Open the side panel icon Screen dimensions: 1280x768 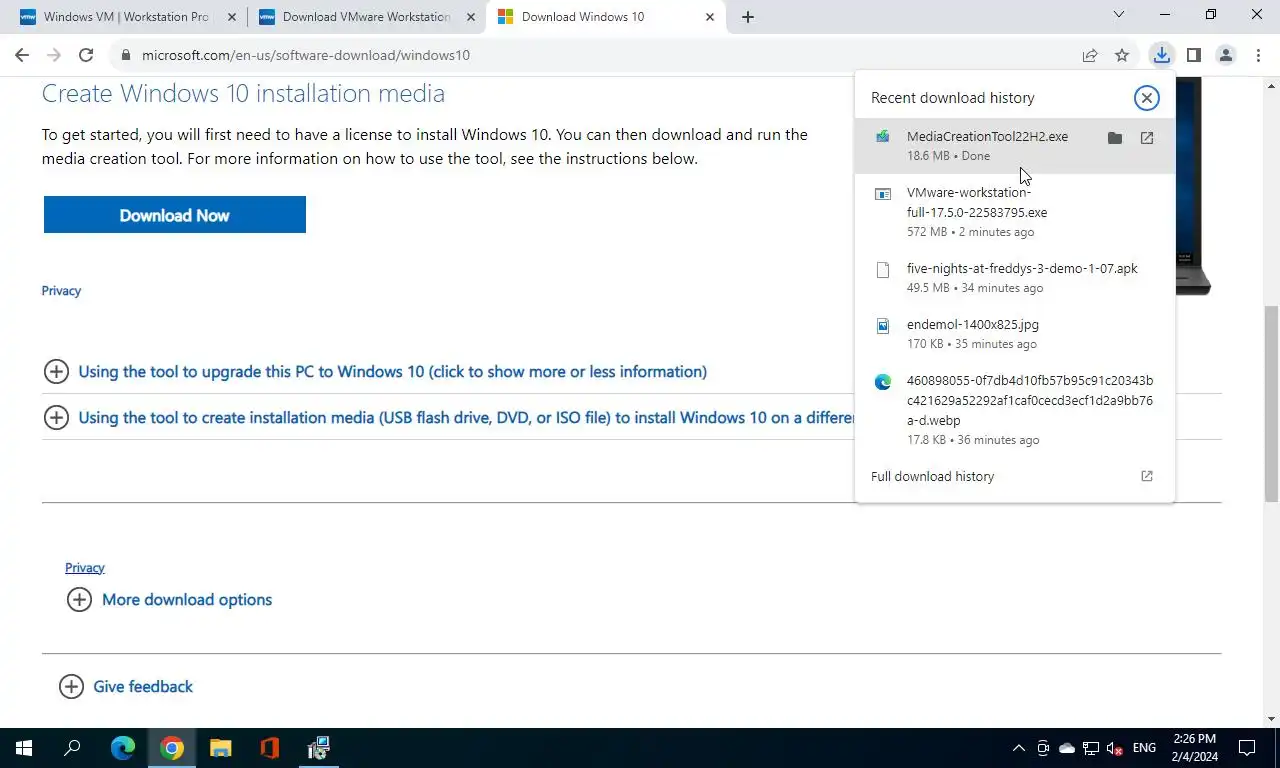1193,55
